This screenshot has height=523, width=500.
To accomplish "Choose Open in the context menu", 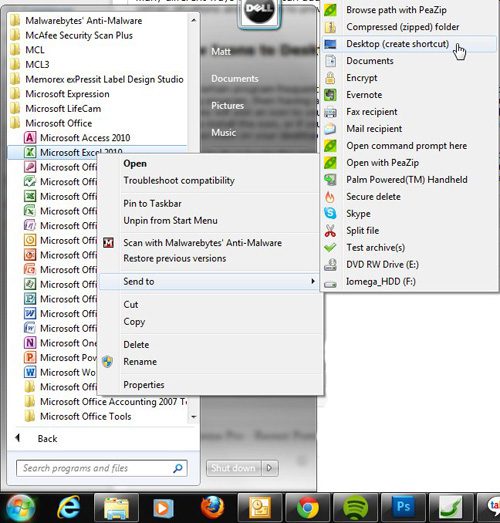I will click(x=135, y=163).
